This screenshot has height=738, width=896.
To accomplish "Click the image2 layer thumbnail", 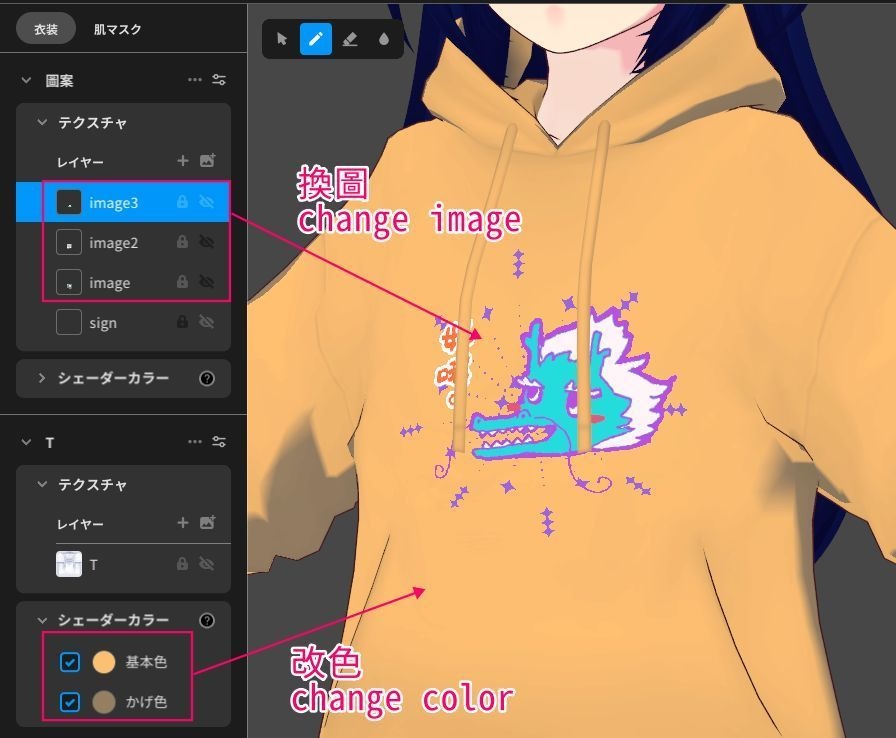I will point(70,242).
